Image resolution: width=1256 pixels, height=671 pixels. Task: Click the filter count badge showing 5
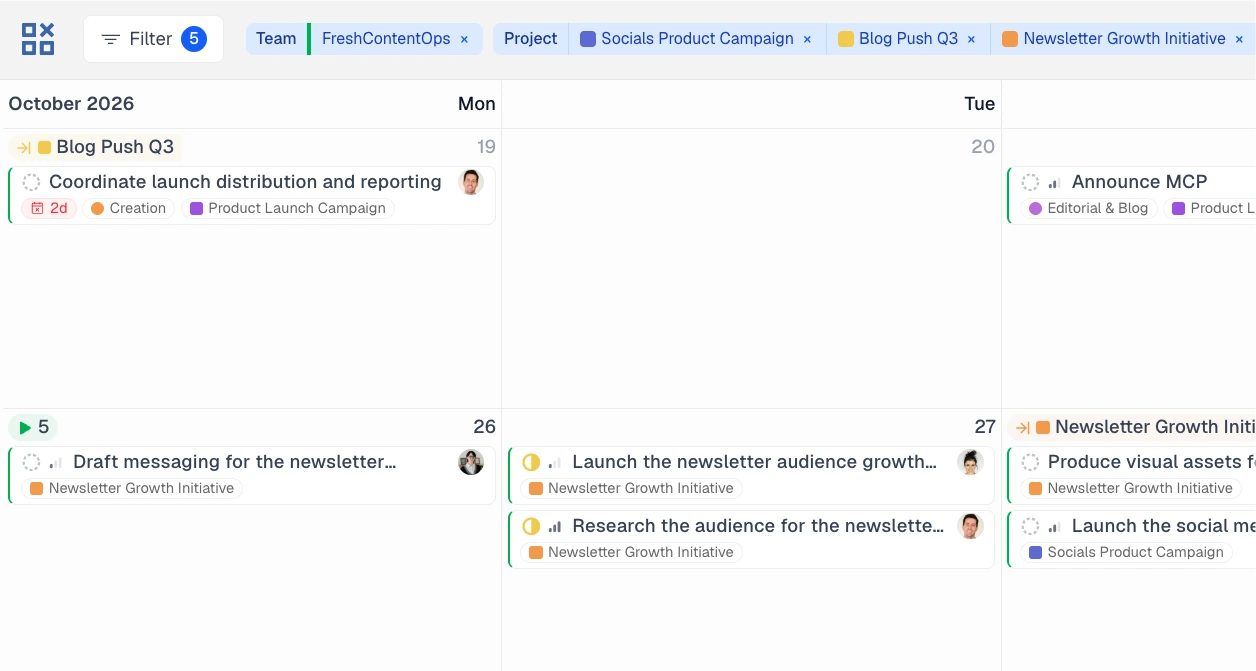pos(194,39)
